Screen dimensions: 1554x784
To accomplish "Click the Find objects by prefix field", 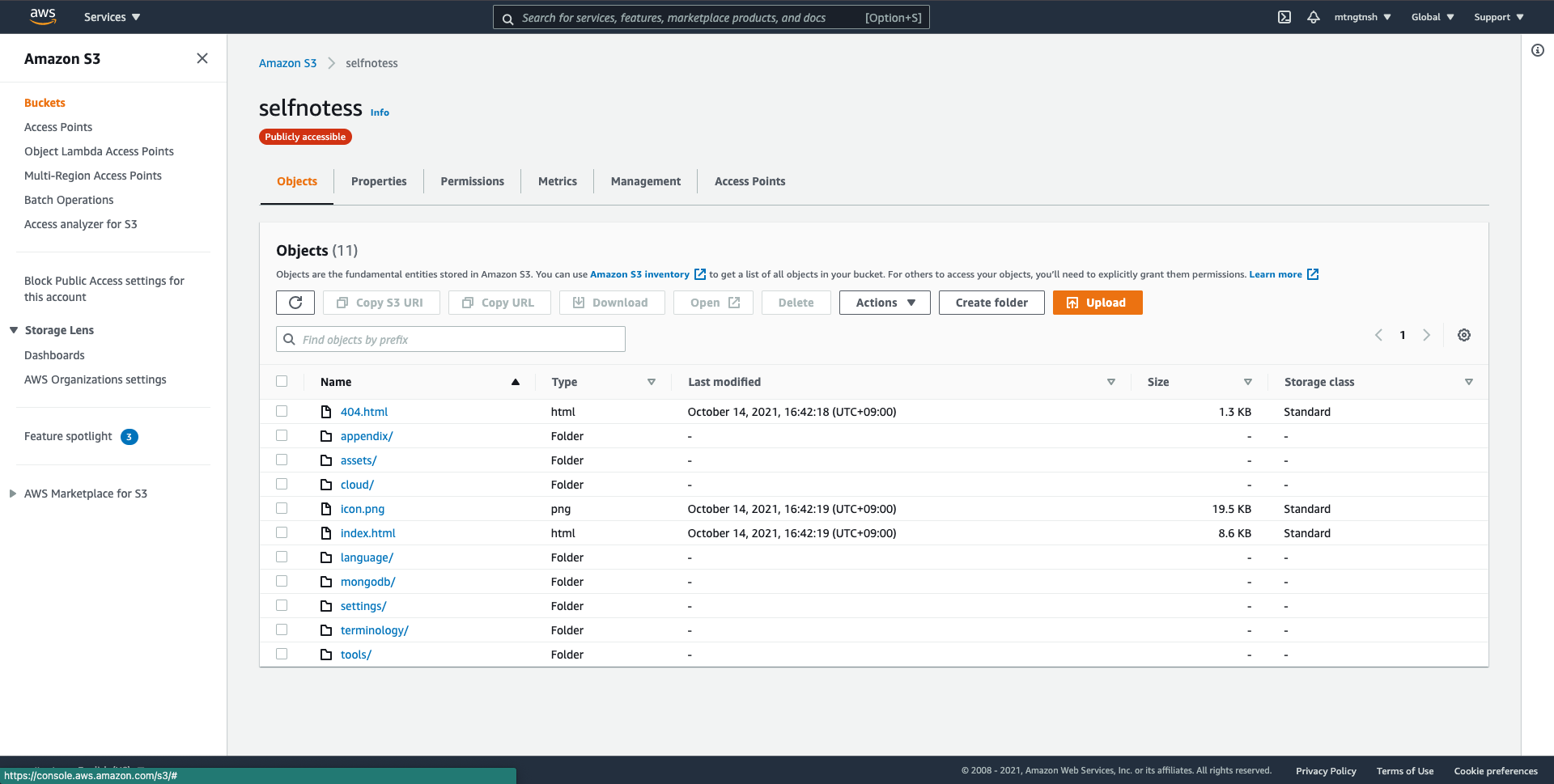I will coord(451,339).
